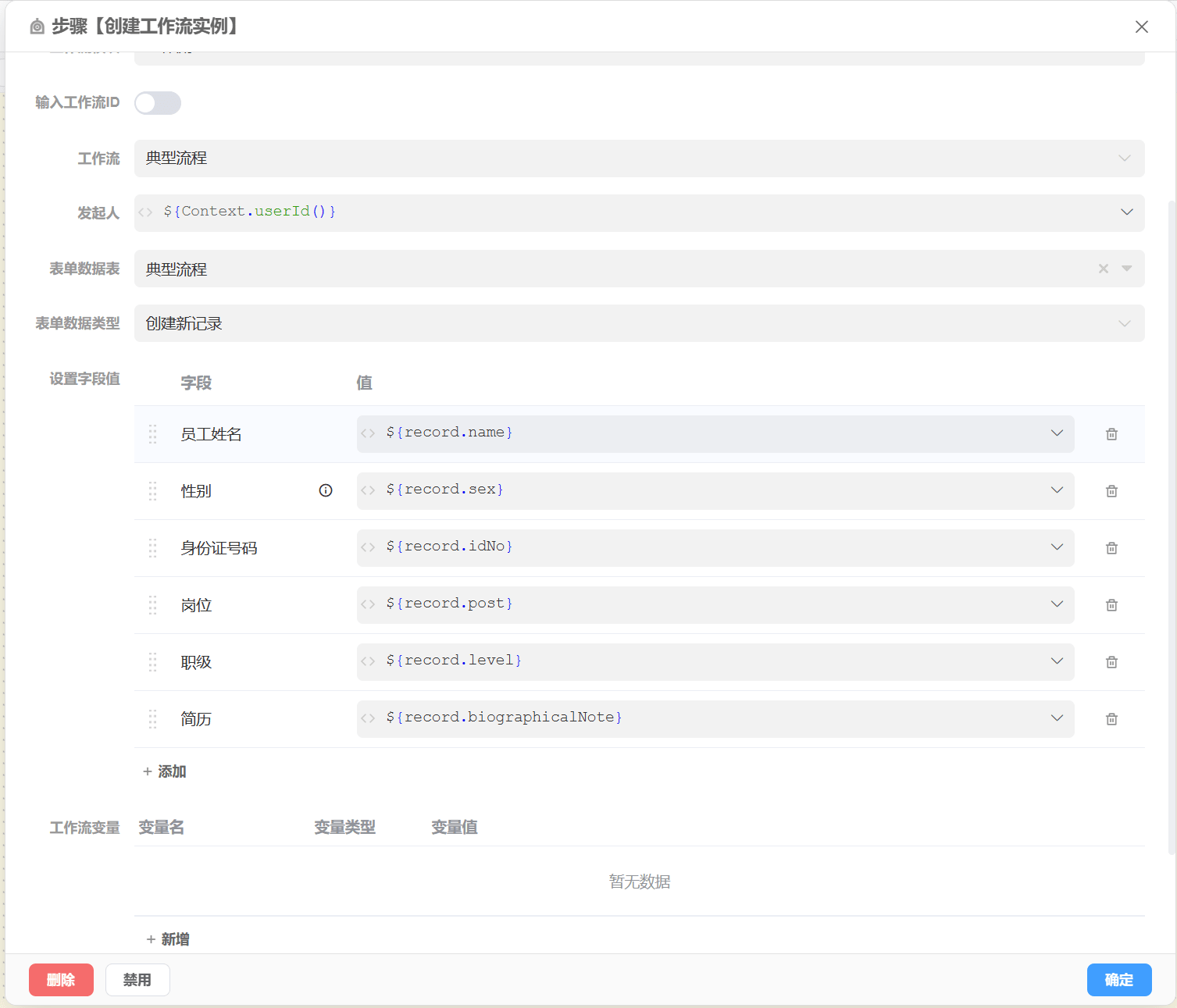Screen dimensions: 1177x1008
Task: Click 新增 to add workflow variable
Action: coord(168,939)
